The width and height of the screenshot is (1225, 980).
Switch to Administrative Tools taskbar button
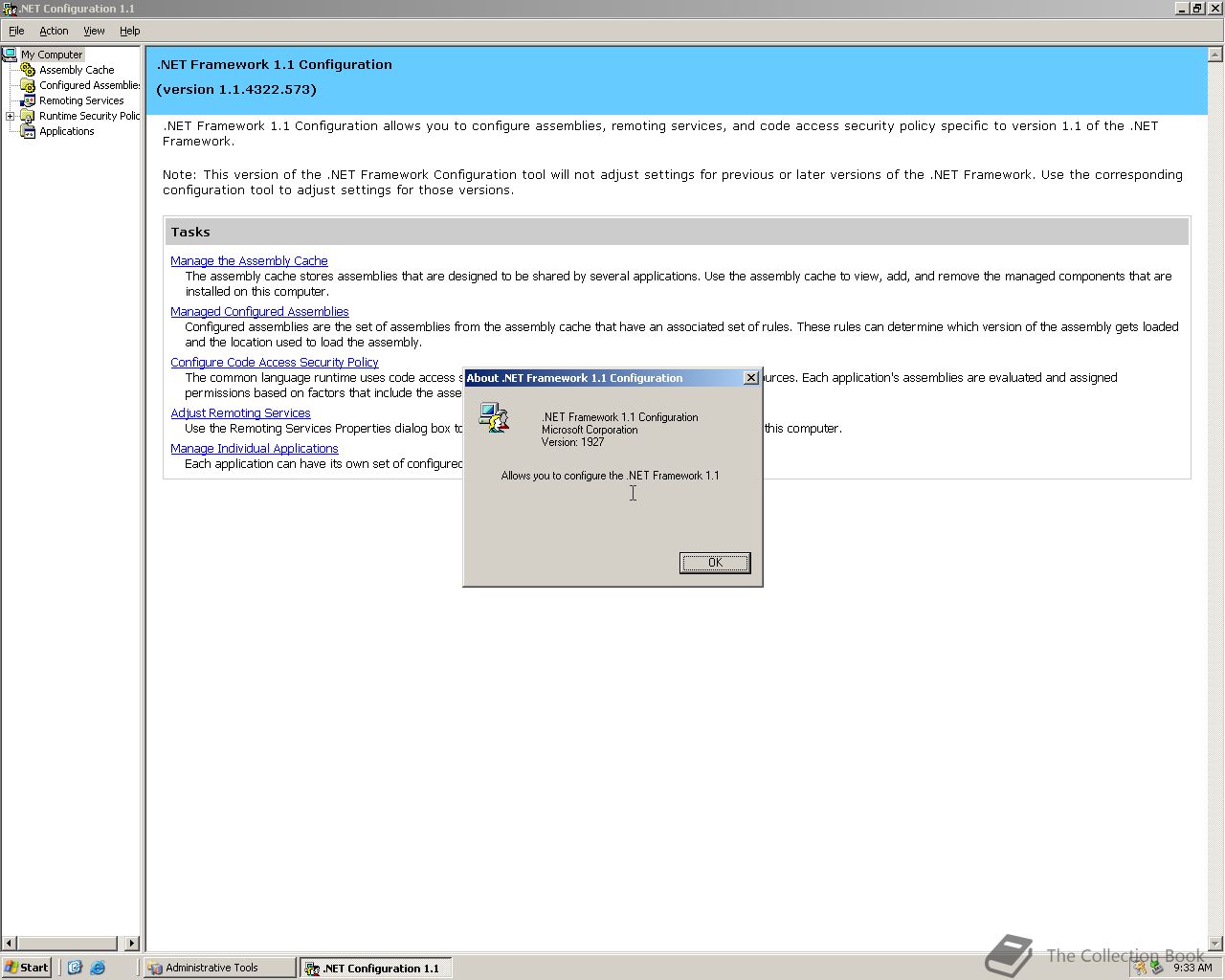(x=220, y=968)
